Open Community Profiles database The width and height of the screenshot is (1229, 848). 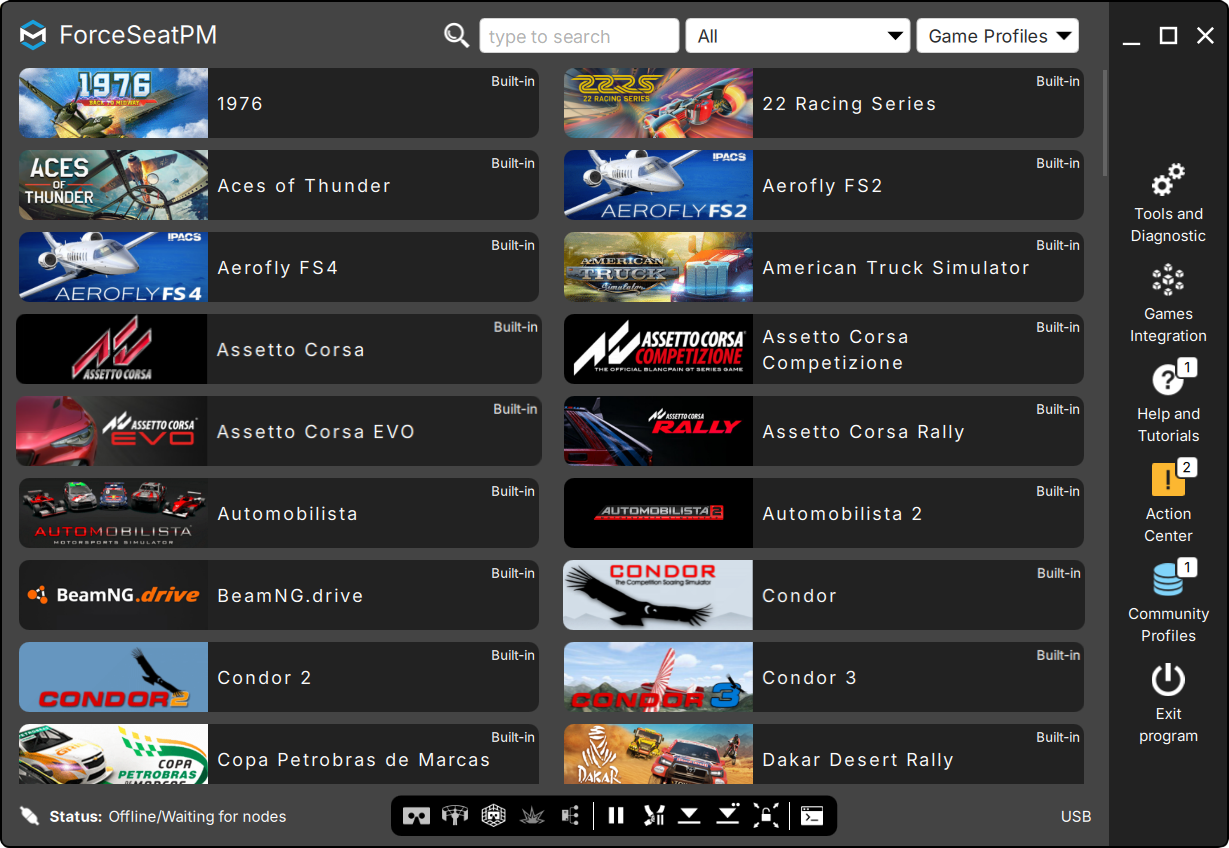pos(1168,602)
